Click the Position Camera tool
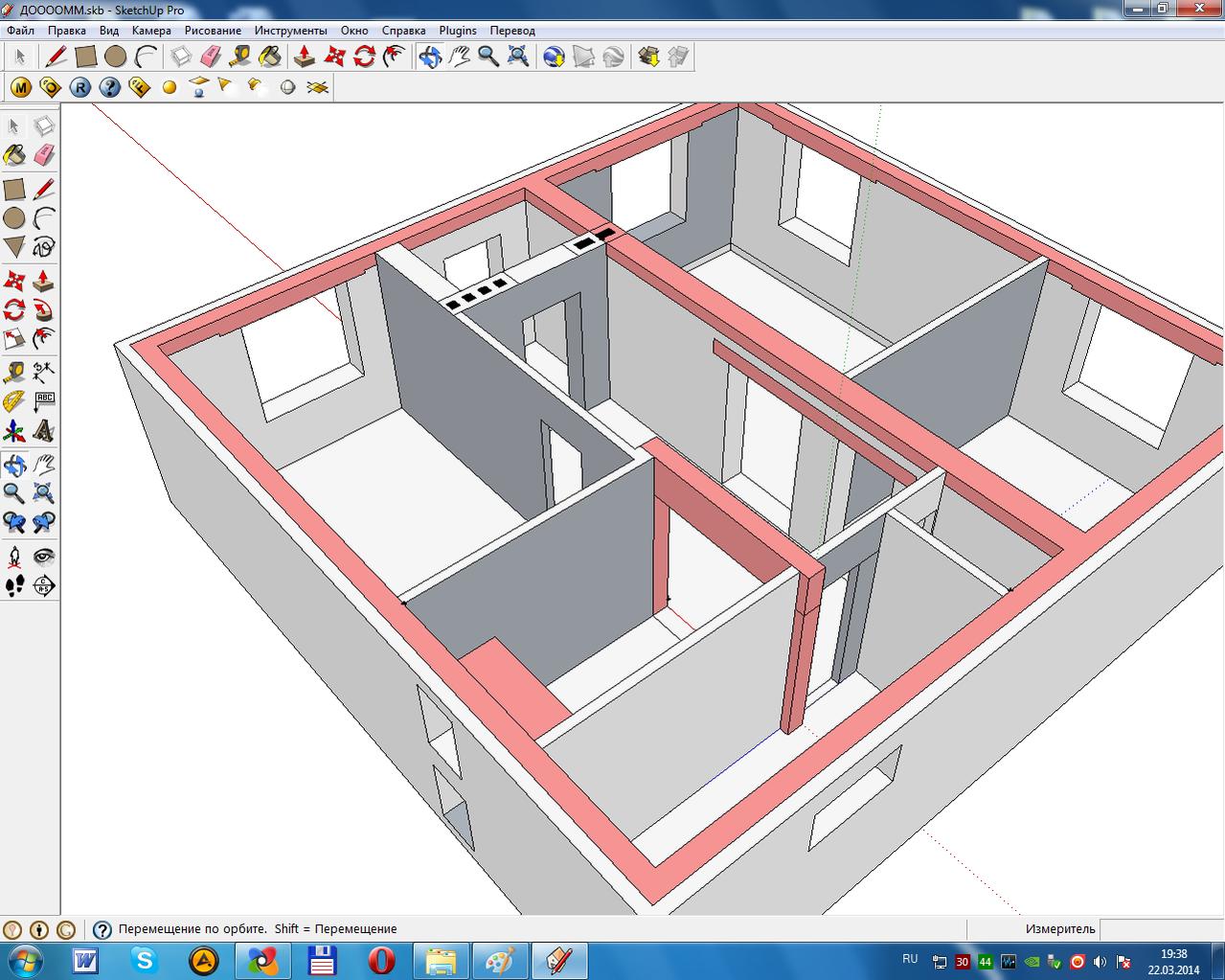The width and height of the screenshot is (1225, 980). point(14,556)
